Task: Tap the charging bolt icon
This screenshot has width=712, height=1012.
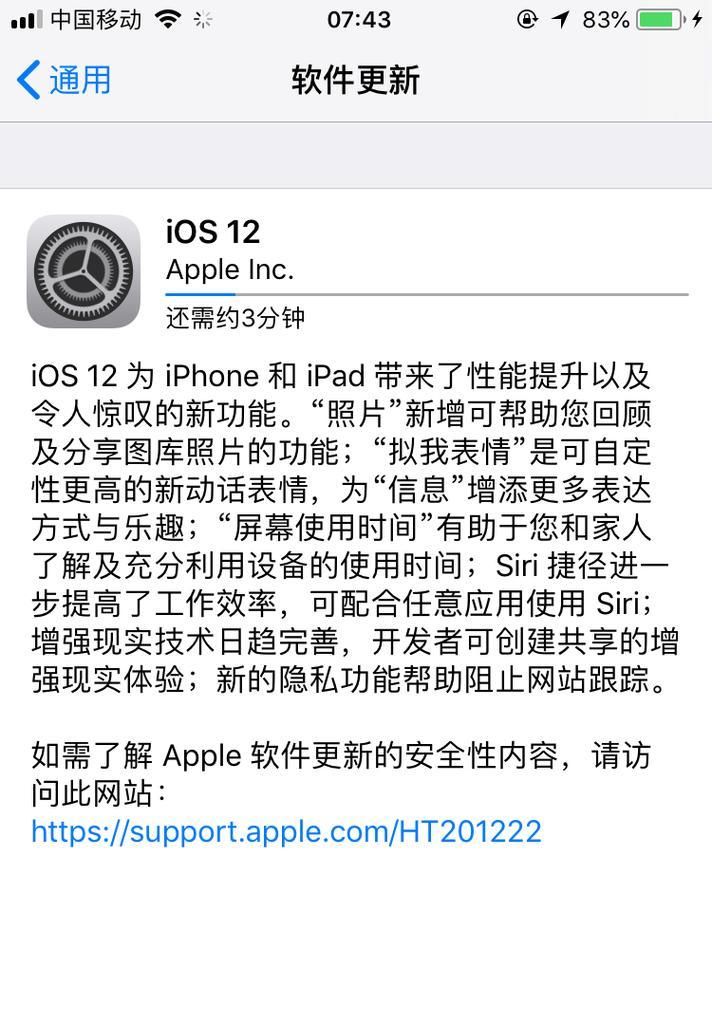Action: (697, 19)
